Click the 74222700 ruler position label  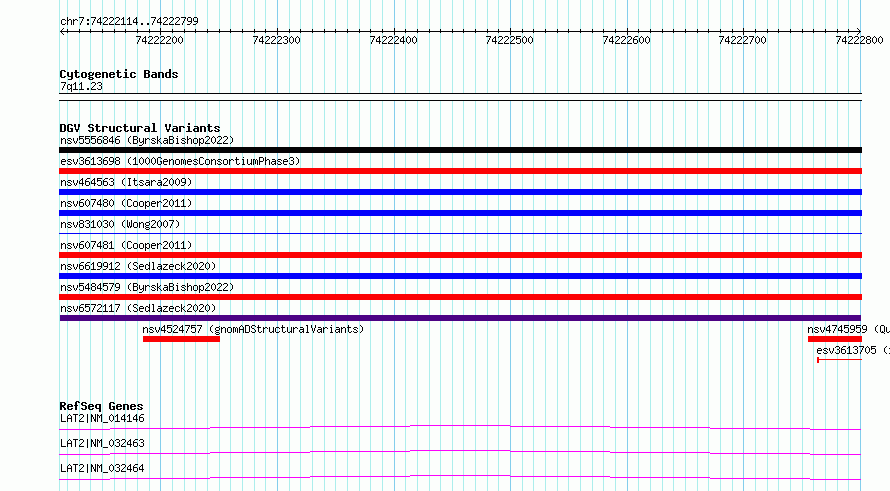pos(742,40)
